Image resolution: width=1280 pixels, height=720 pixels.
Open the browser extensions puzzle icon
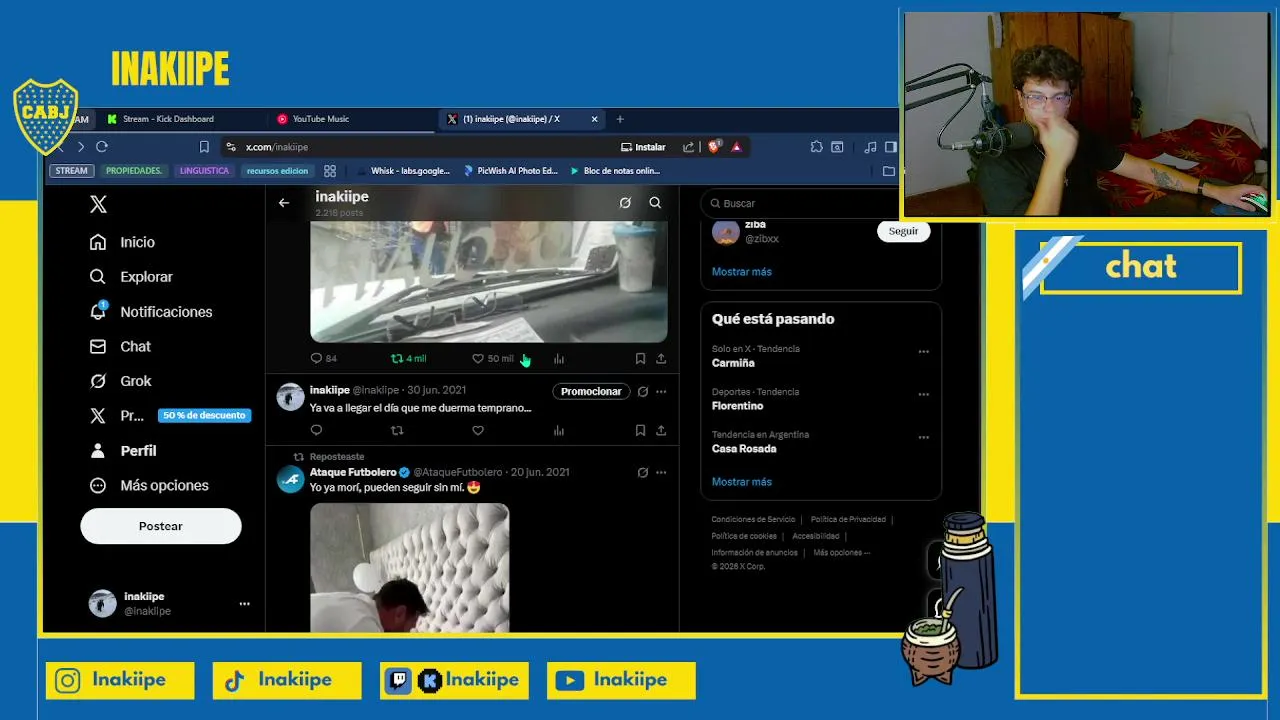coord(816,147)
